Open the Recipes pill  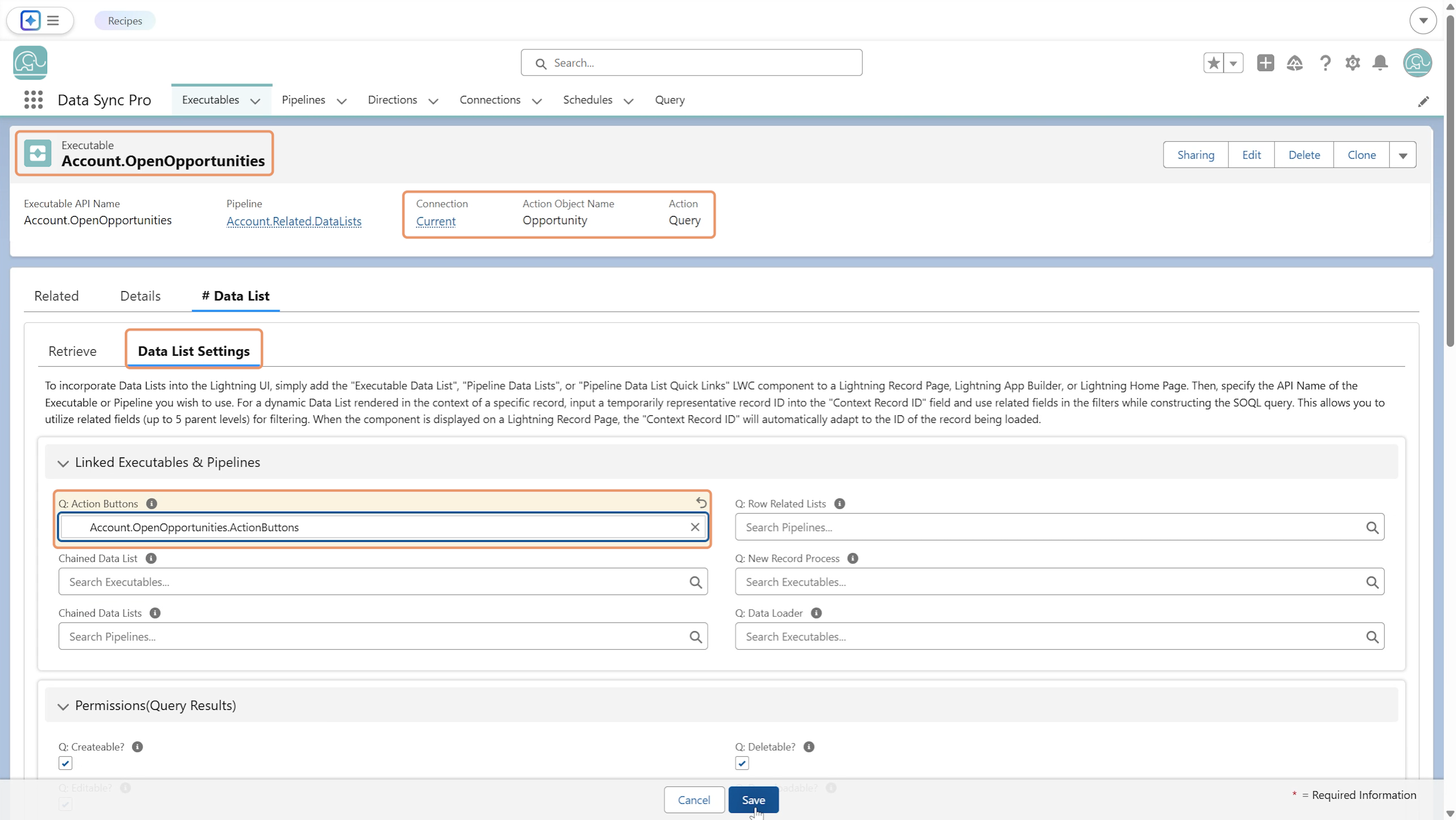point(125,20)
